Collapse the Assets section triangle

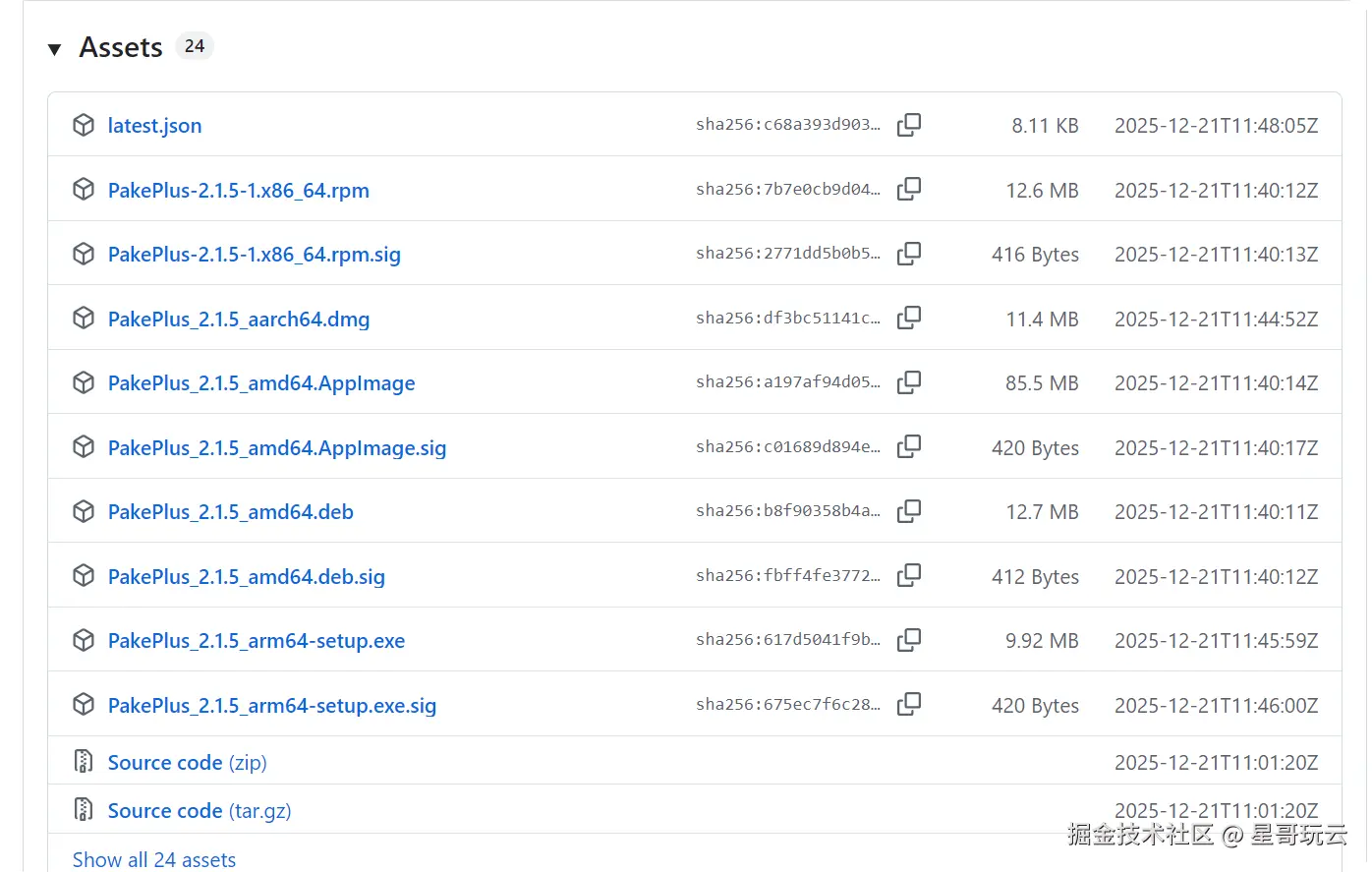coord(55,49)
